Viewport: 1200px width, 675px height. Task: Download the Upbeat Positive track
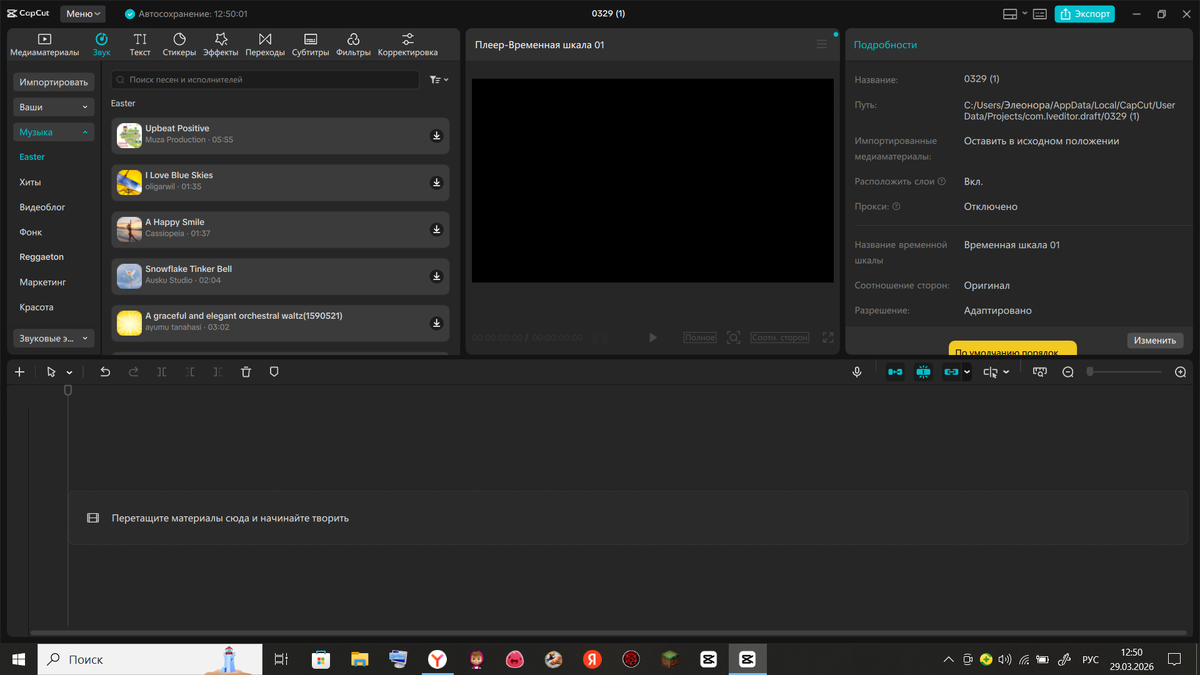point(436,136)
